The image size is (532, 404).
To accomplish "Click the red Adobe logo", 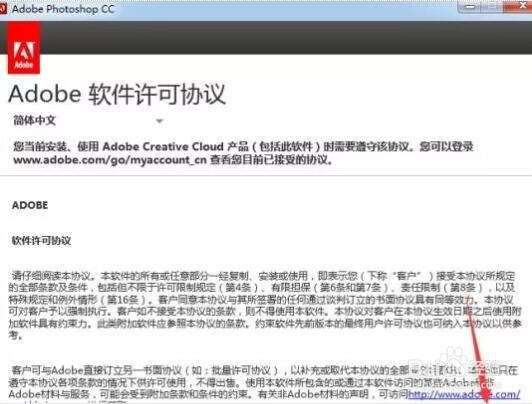I will 24,48.
